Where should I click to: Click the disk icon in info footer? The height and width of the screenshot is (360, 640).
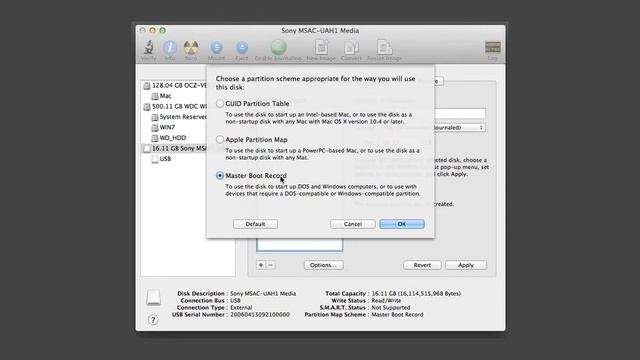pyautogui.click(x=153, y=298)
